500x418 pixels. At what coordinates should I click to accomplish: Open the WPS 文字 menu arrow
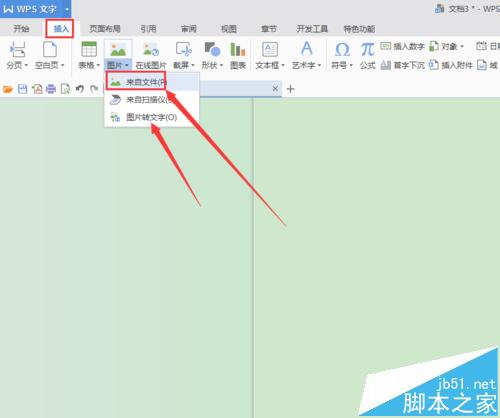click(x=67, y=9)
